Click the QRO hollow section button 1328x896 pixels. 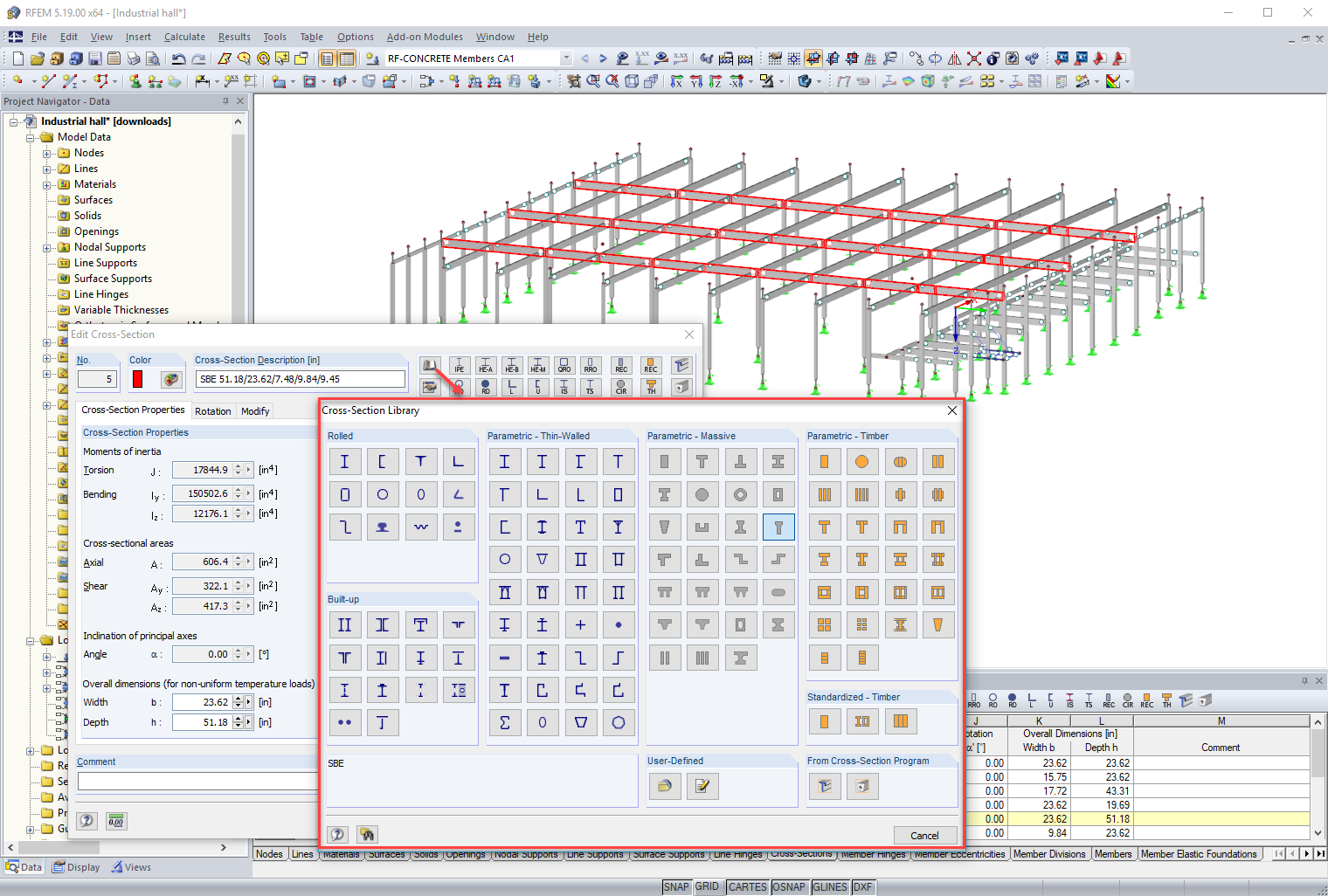(564, 365)
